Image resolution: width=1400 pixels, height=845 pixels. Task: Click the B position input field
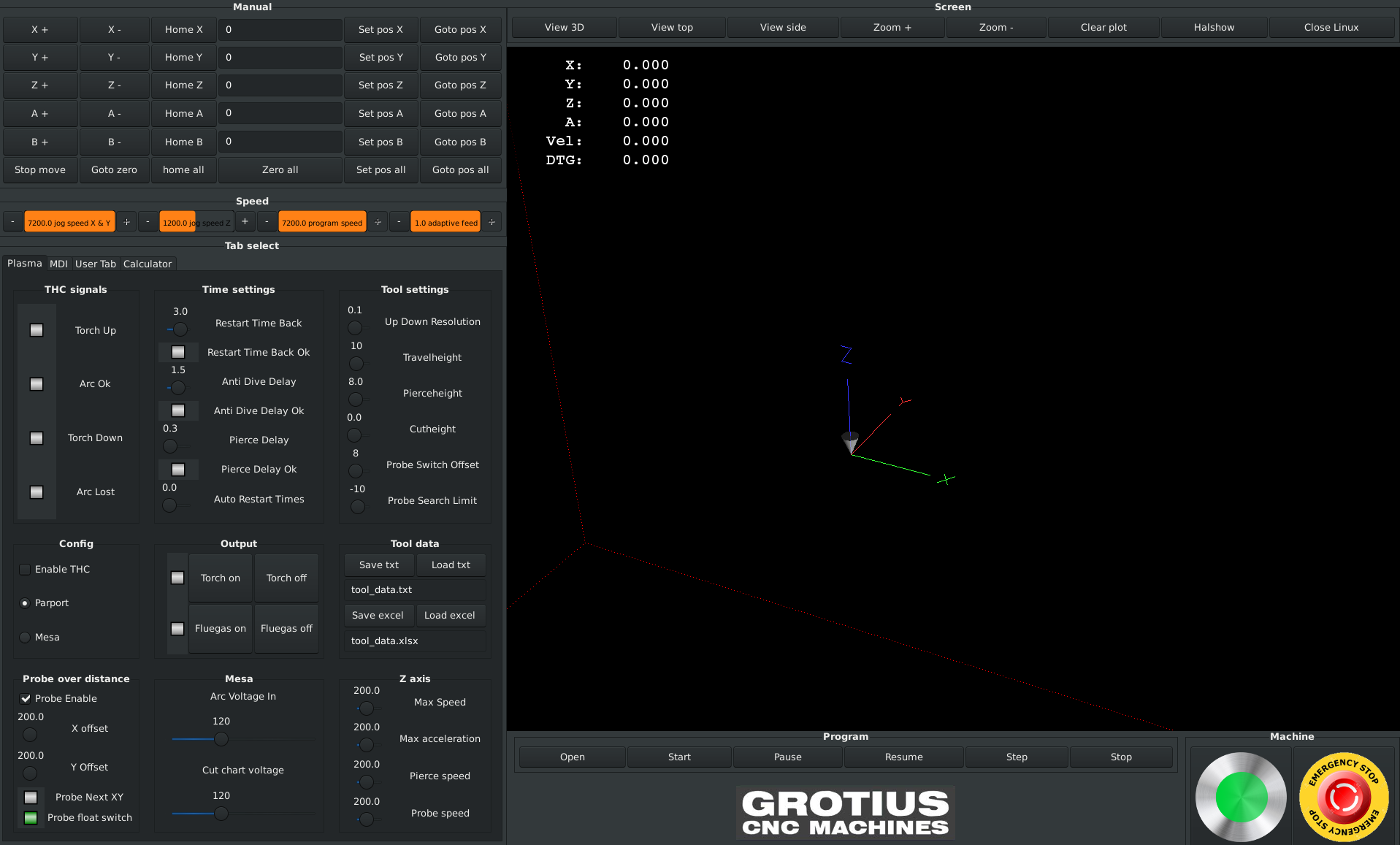(280, 142)
